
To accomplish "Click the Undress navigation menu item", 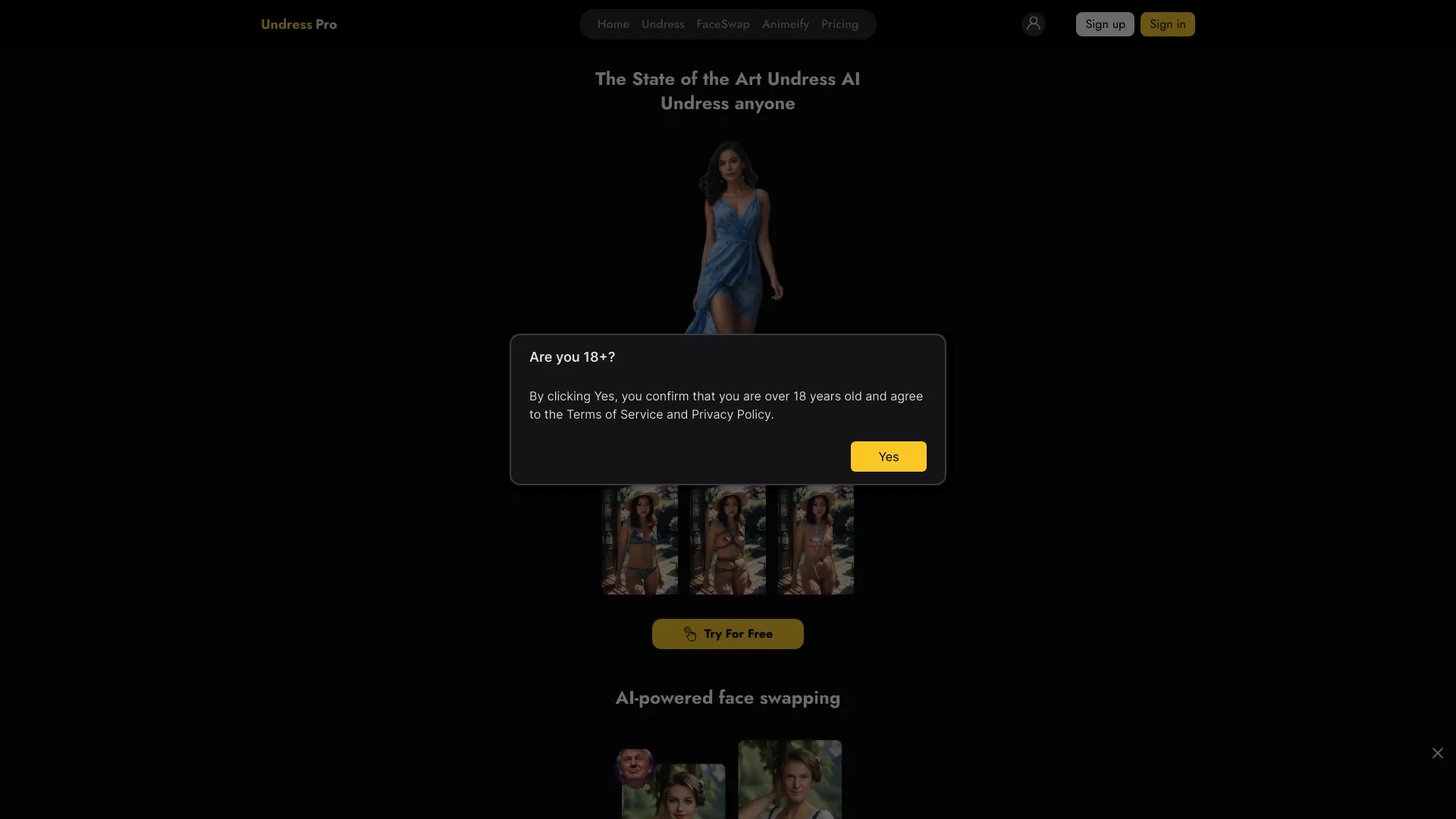I will (662, 24).
